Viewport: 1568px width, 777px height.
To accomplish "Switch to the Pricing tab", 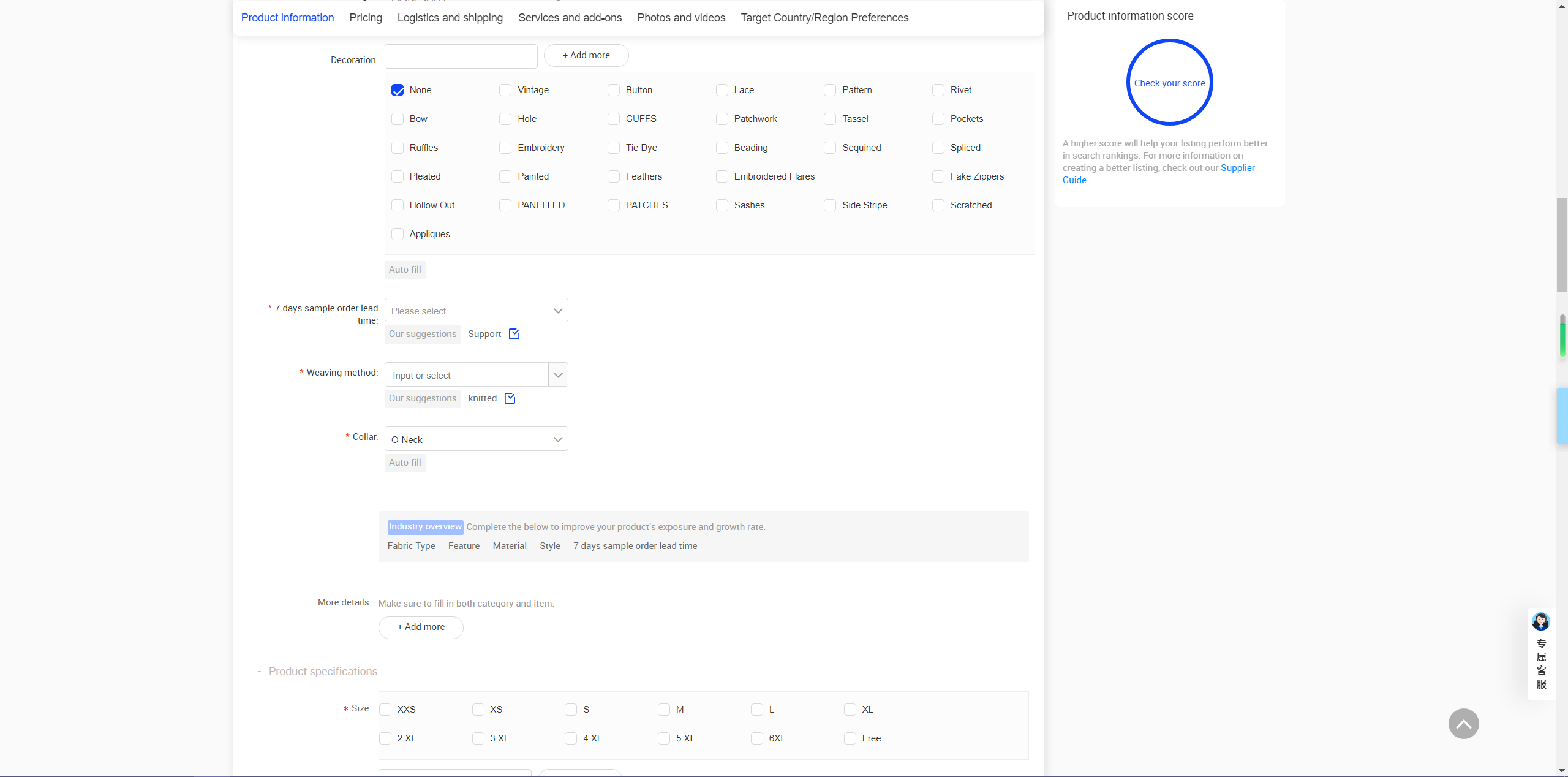I will coord(366,18).
